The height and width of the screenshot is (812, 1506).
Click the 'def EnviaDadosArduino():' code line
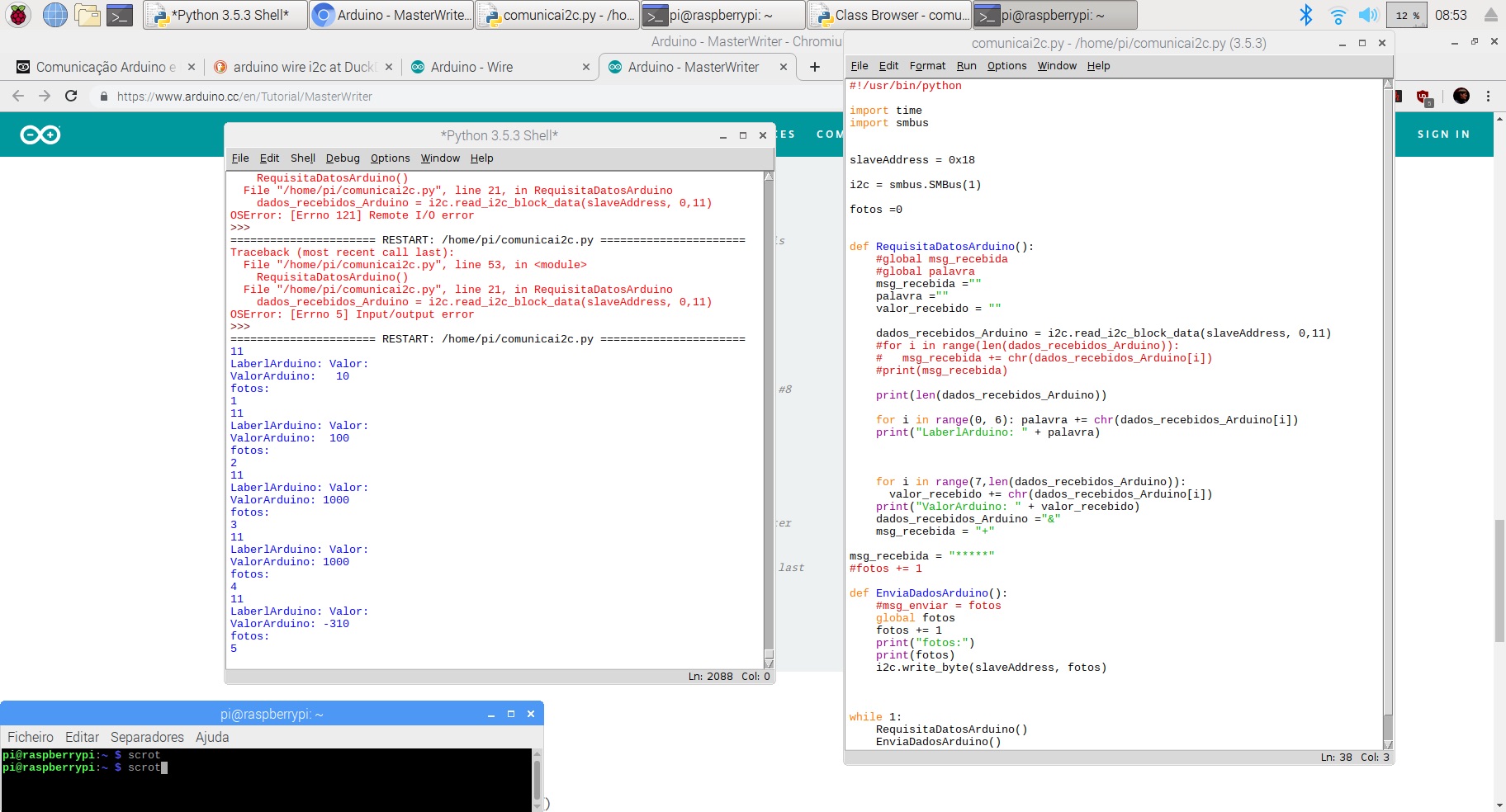[928, 592]
